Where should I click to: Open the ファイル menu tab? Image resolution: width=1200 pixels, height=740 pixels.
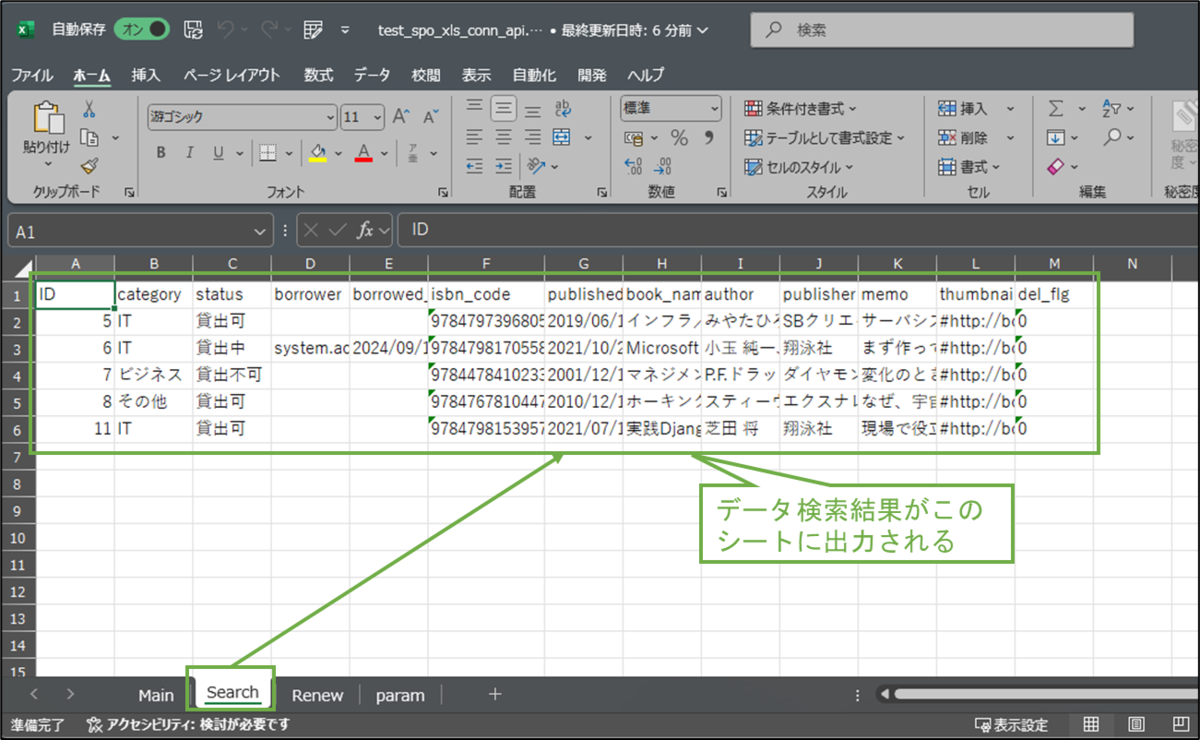pyautogui.click(x=32, y=75)
